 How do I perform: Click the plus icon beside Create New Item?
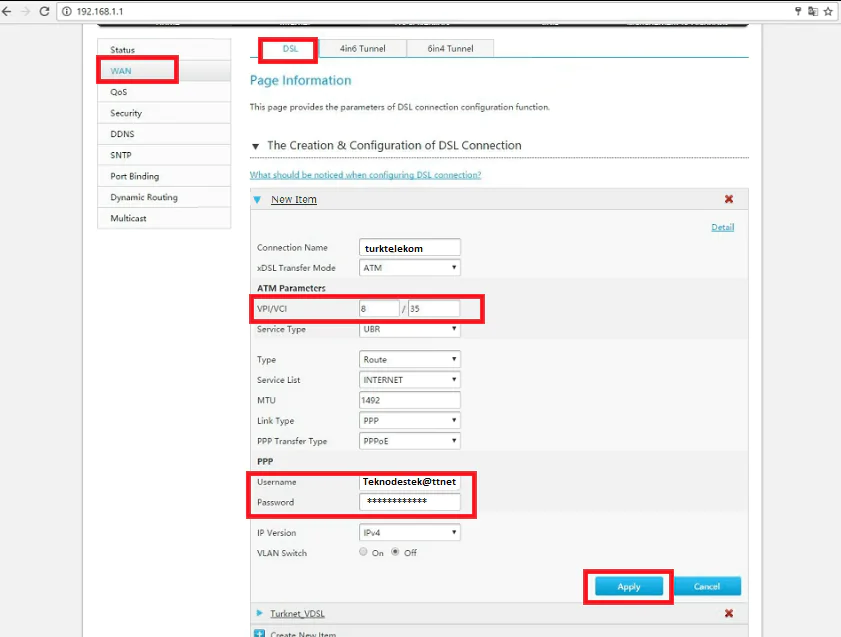[260, 634]
